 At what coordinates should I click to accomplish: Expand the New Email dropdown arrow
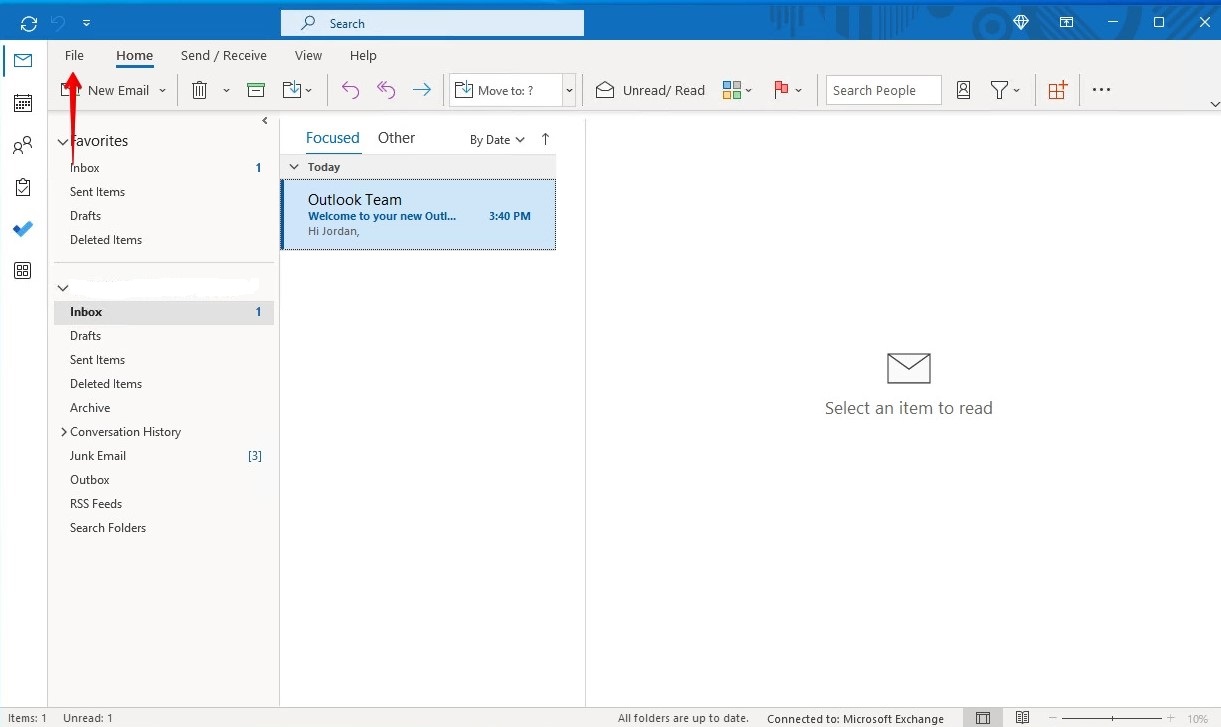point(163,90)
